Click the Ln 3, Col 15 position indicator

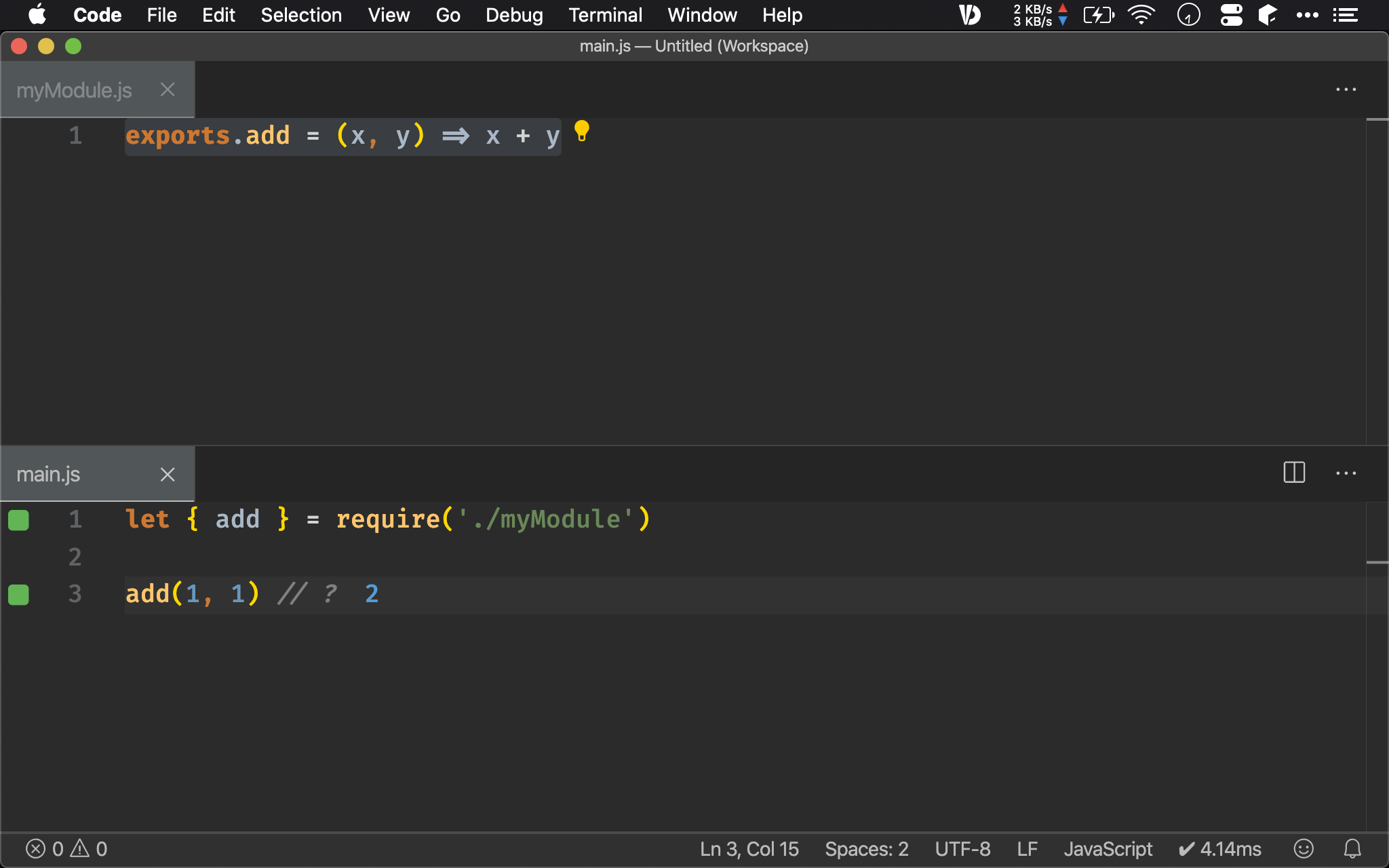(749, 848)
